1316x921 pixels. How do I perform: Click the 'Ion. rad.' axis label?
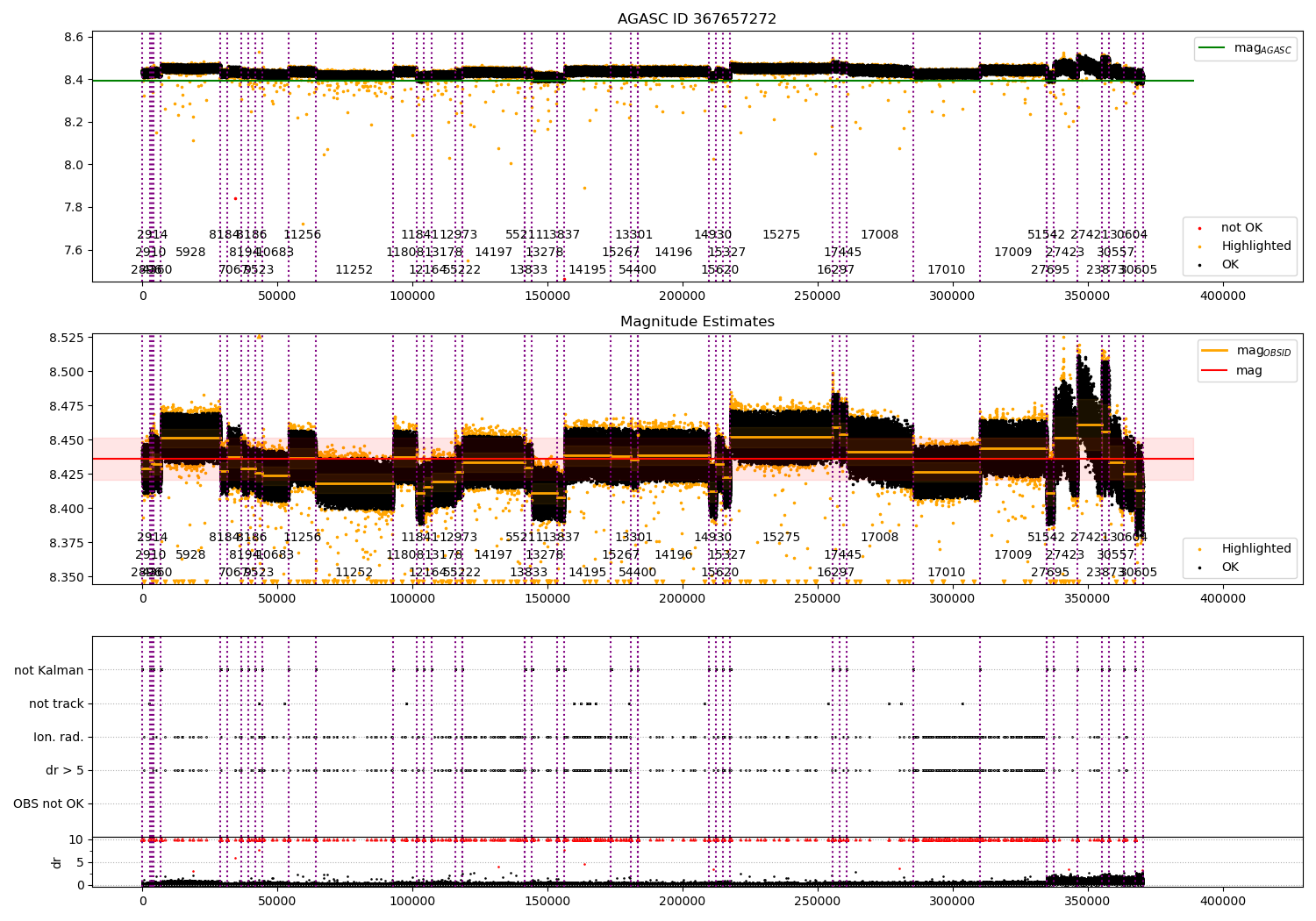click(x=59, y=738)
